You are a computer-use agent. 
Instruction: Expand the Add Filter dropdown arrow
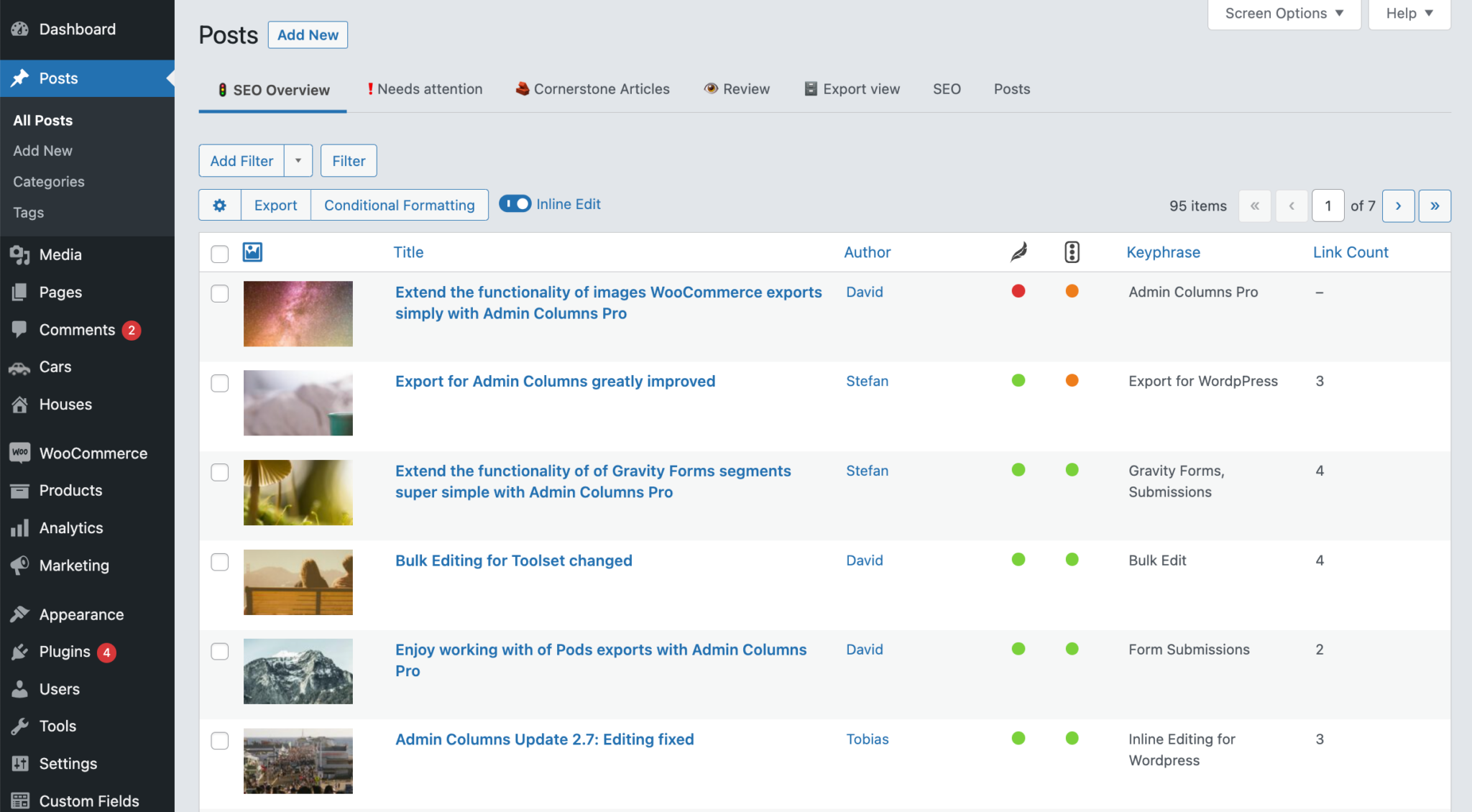pyautogui.click(x=298, y=161)
